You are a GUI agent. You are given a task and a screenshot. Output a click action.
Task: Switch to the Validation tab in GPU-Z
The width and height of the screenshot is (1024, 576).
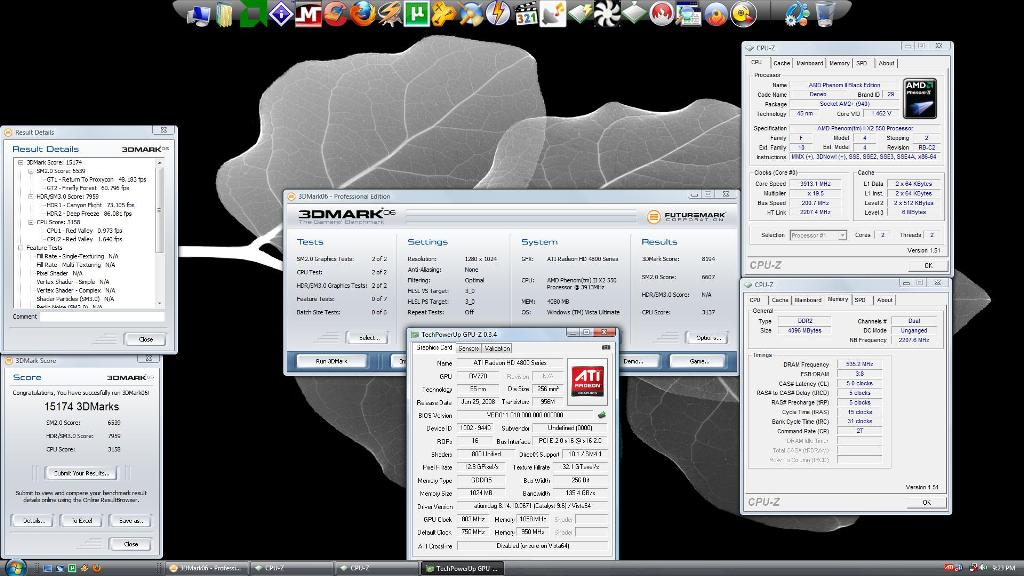[498, 349]
